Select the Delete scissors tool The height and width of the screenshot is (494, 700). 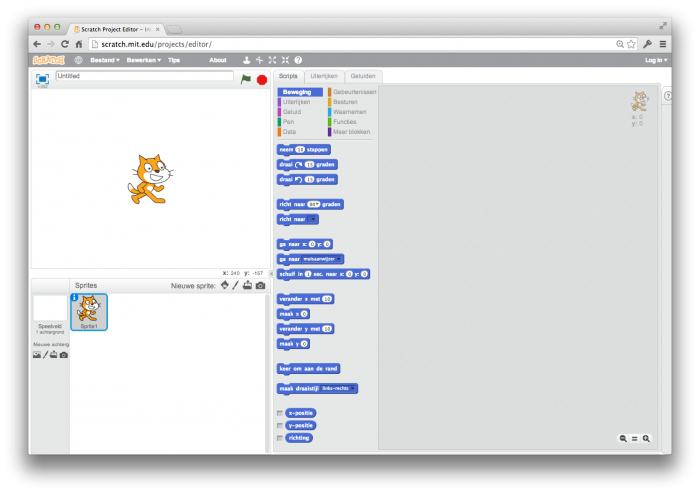click(259, 60)
